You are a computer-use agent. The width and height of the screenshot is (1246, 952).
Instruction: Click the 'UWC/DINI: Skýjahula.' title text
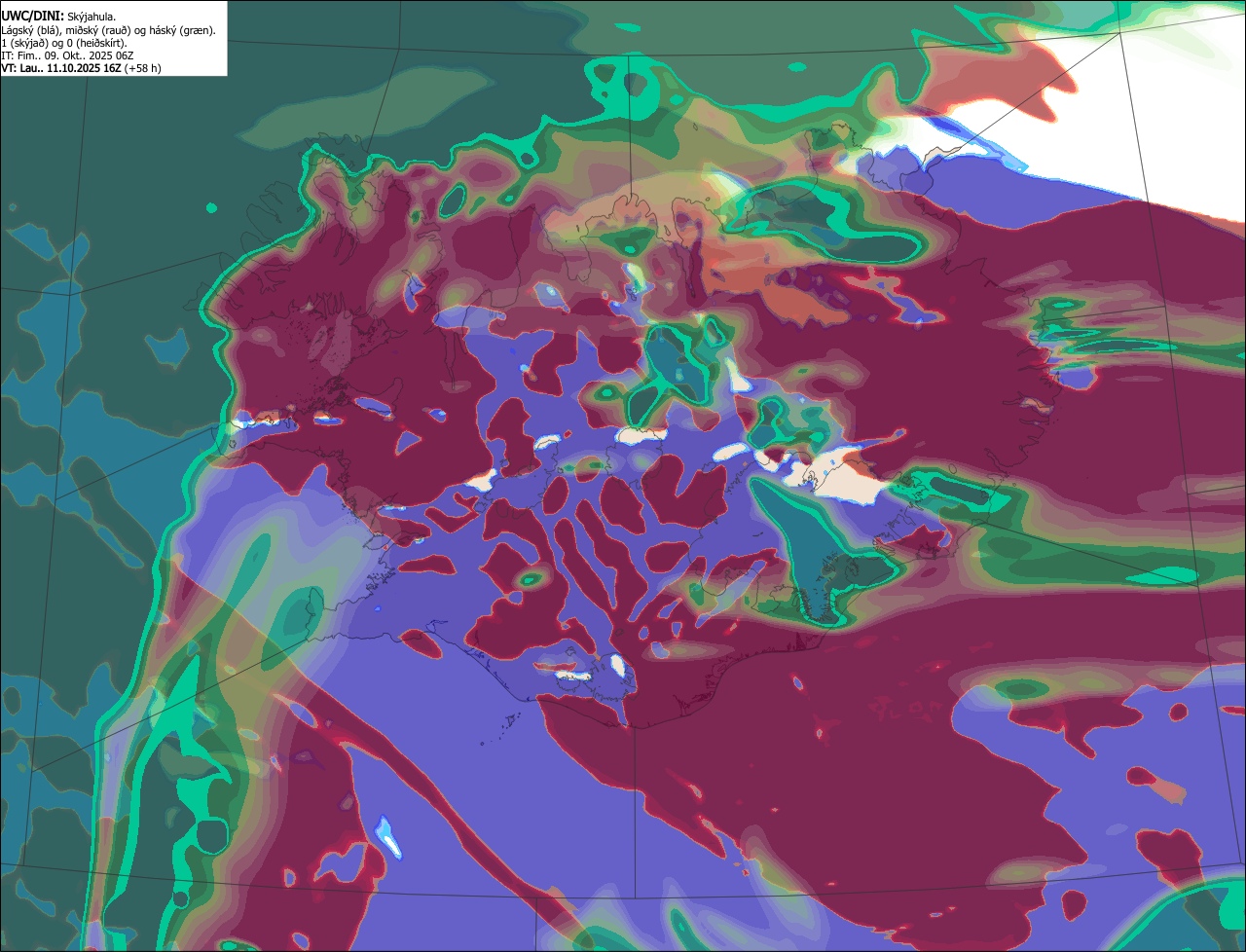(x=58, y=17)
